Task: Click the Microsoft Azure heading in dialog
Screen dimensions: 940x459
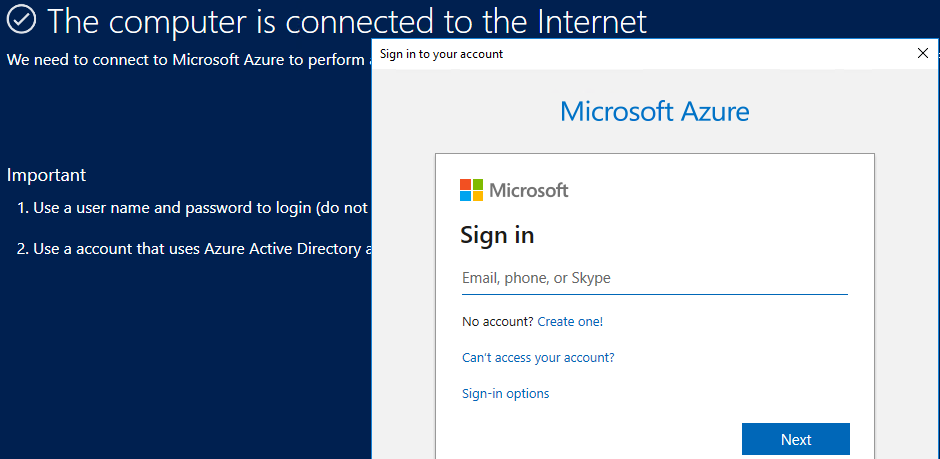Action: click(x=655, y=111)
